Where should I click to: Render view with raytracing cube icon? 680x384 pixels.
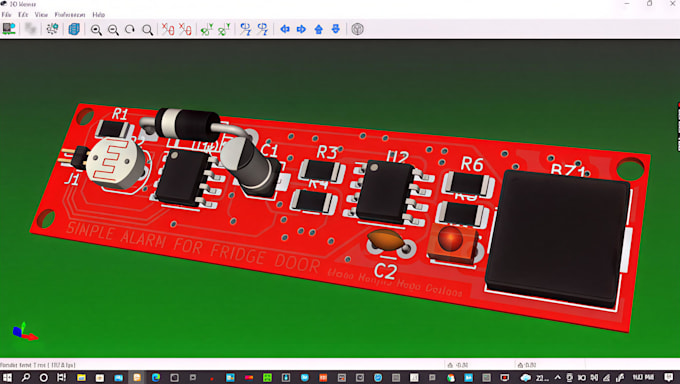74,29
